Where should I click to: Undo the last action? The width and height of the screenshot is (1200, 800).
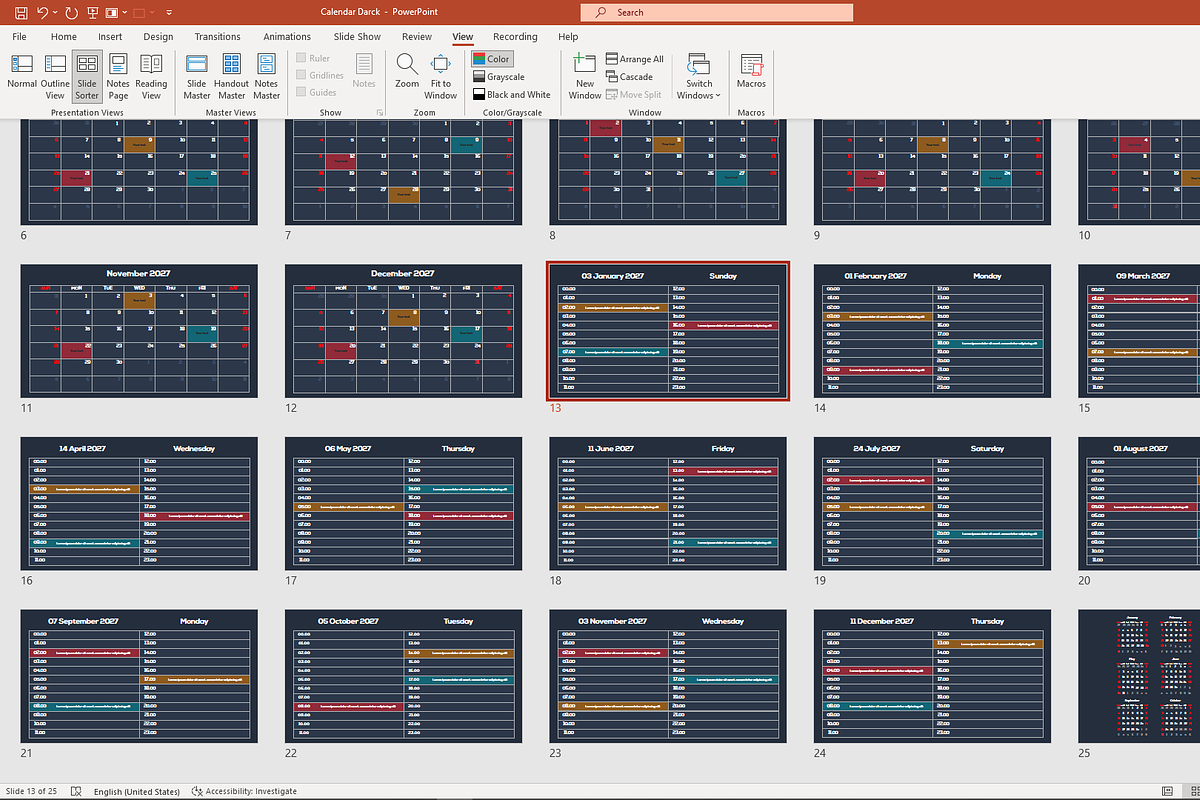[x=42, y=13]
